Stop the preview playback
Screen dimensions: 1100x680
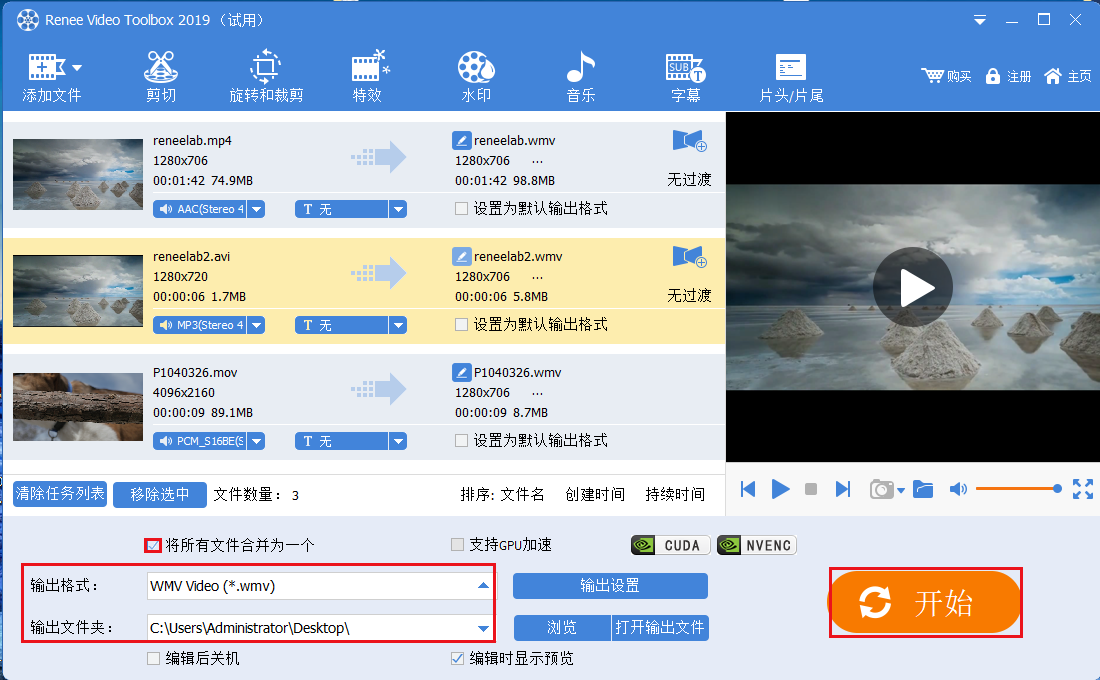point(811,489)
